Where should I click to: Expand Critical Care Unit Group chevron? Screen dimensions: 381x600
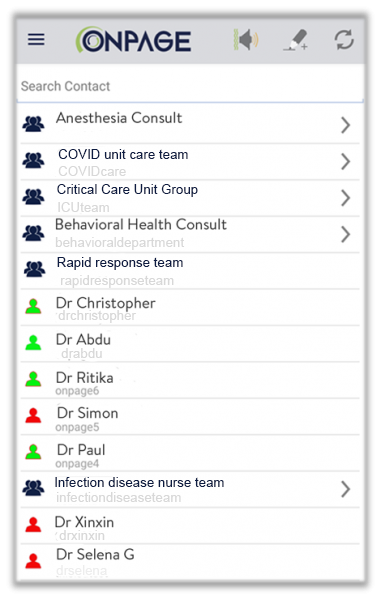345,198
